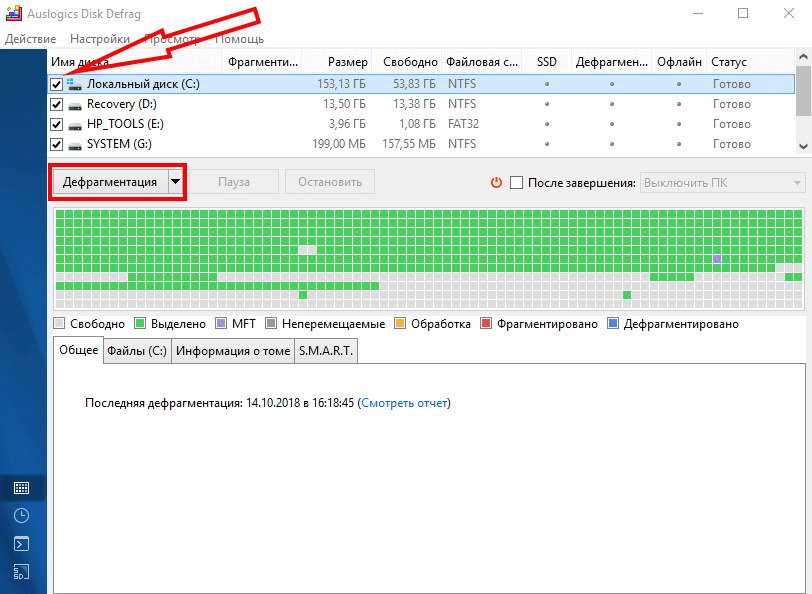Image resolution: width=812 pixels, height=594 pixels.
Task: Open the Смотреть отчет link
Action: coord(404,403)
